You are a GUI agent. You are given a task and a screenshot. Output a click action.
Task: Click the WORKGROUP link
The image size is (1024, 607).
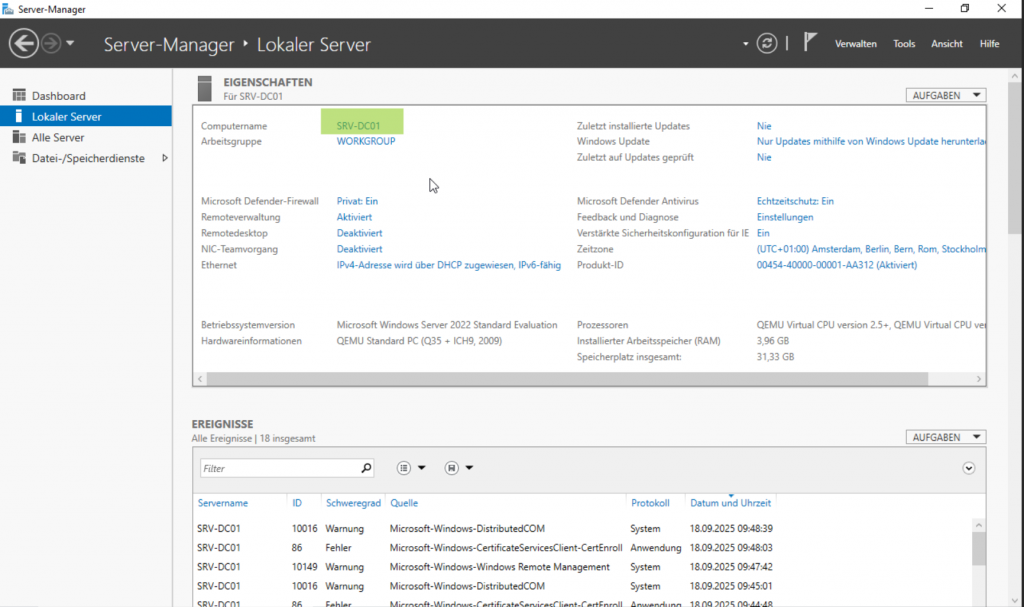click(366, 142)
